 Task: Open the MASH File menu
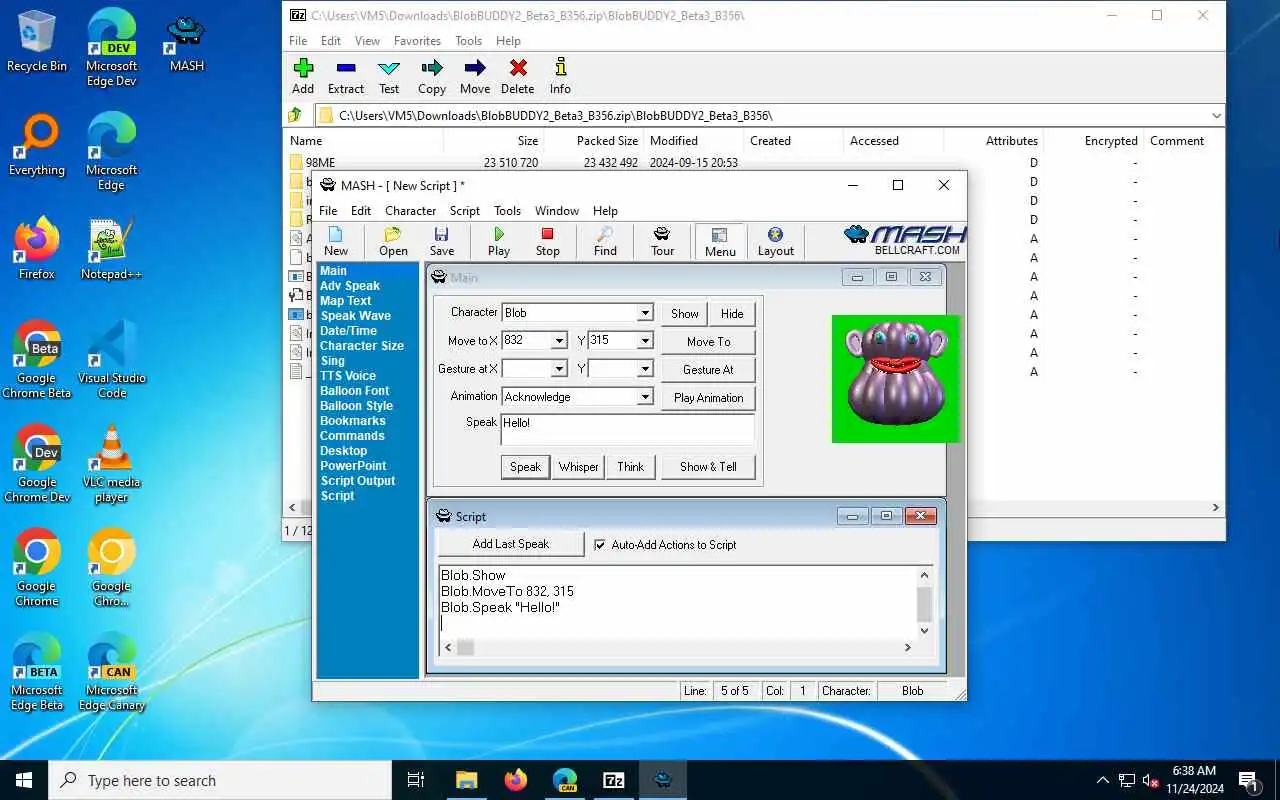tap(328, 211)
